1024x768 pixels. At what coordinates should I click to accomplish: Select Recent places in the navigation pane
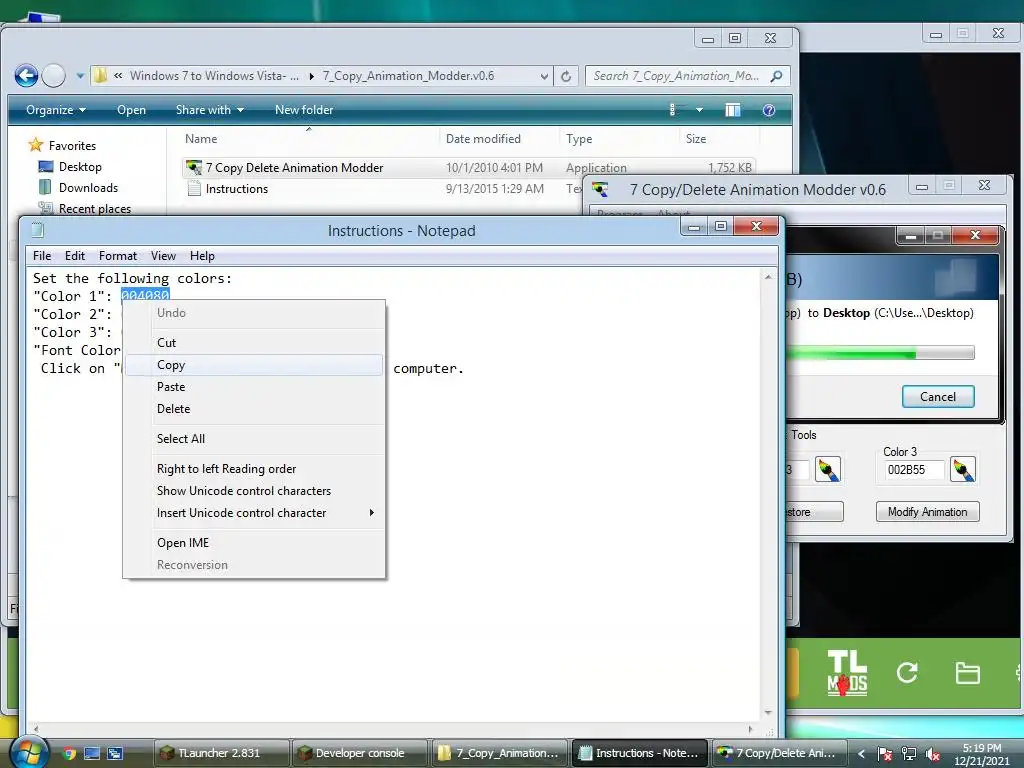[x=85, y=208]
